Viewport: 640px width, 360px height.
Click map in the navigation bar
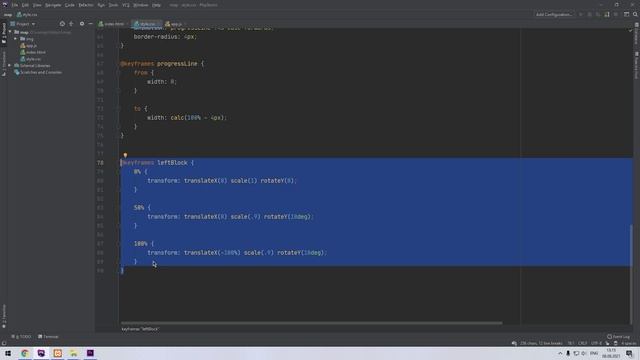click(x=8, y=15)
